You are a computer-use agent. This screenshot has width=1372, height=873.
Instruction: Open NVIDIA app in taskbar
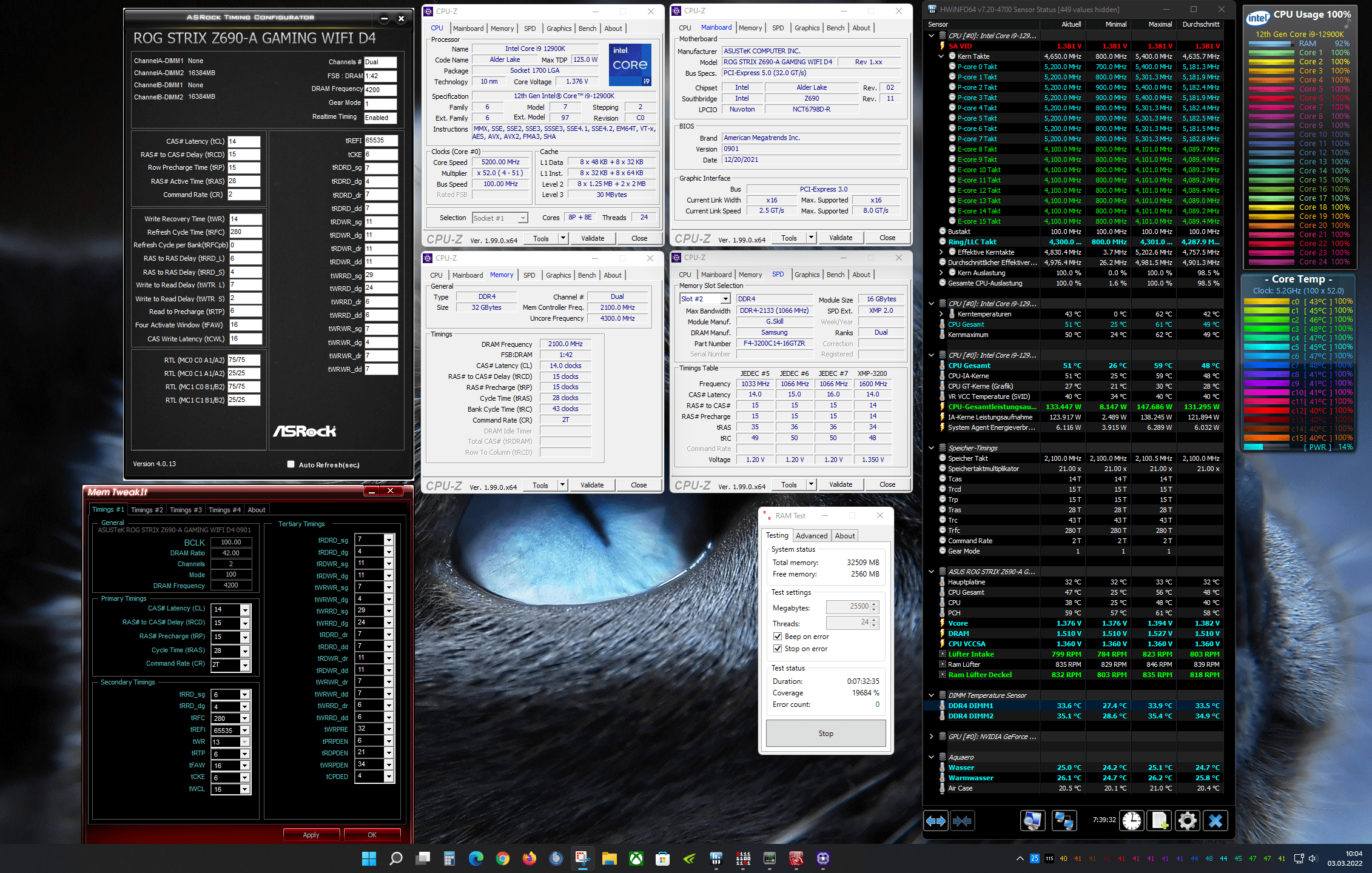[x=690, y=858]
